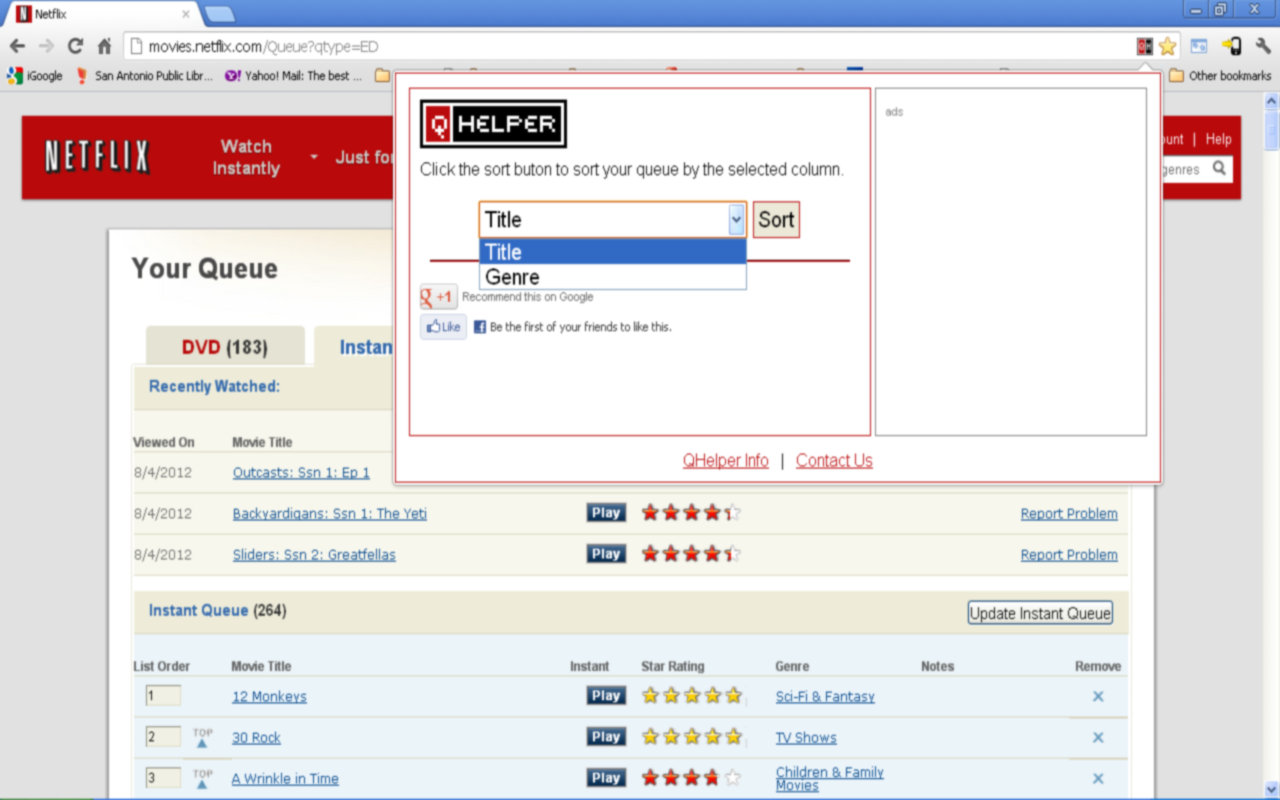Play A Wrinkle in Time instantly
The width and height of the screenshot is (1280, 800).
tap(606, 778)
